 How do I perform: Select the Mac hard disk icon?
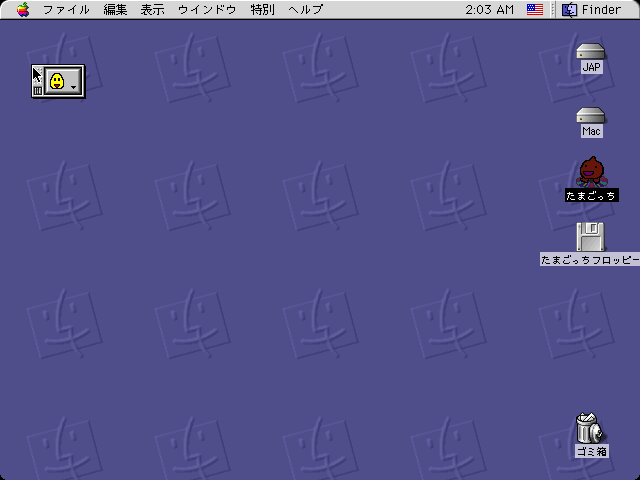[x=591, y=116]
